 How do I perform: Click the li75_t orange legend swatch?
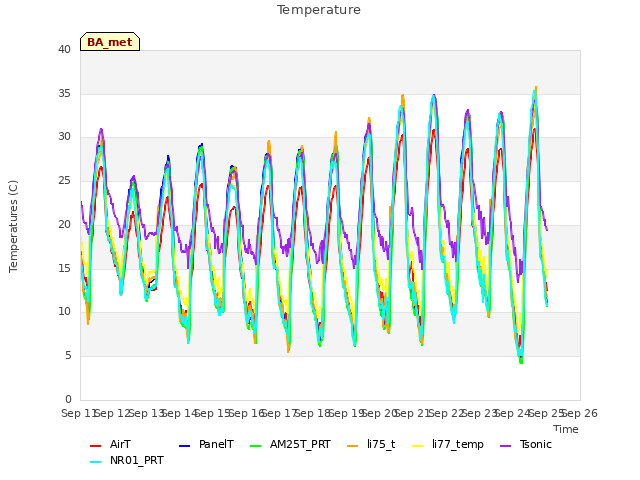[352, 446]
